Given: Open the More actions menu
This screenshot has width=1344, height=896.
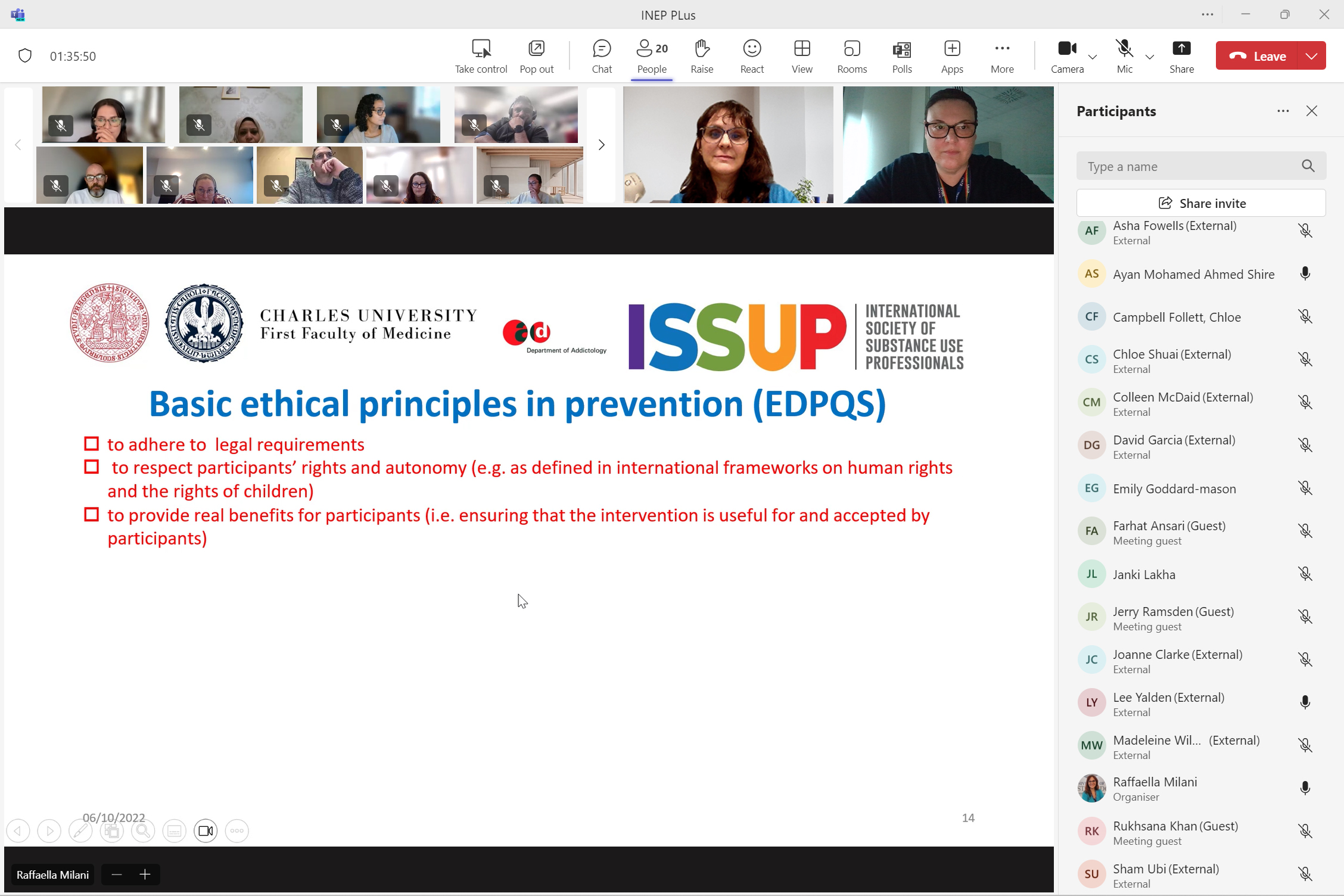Looking at the screenshot, I should click(1001, 56).
